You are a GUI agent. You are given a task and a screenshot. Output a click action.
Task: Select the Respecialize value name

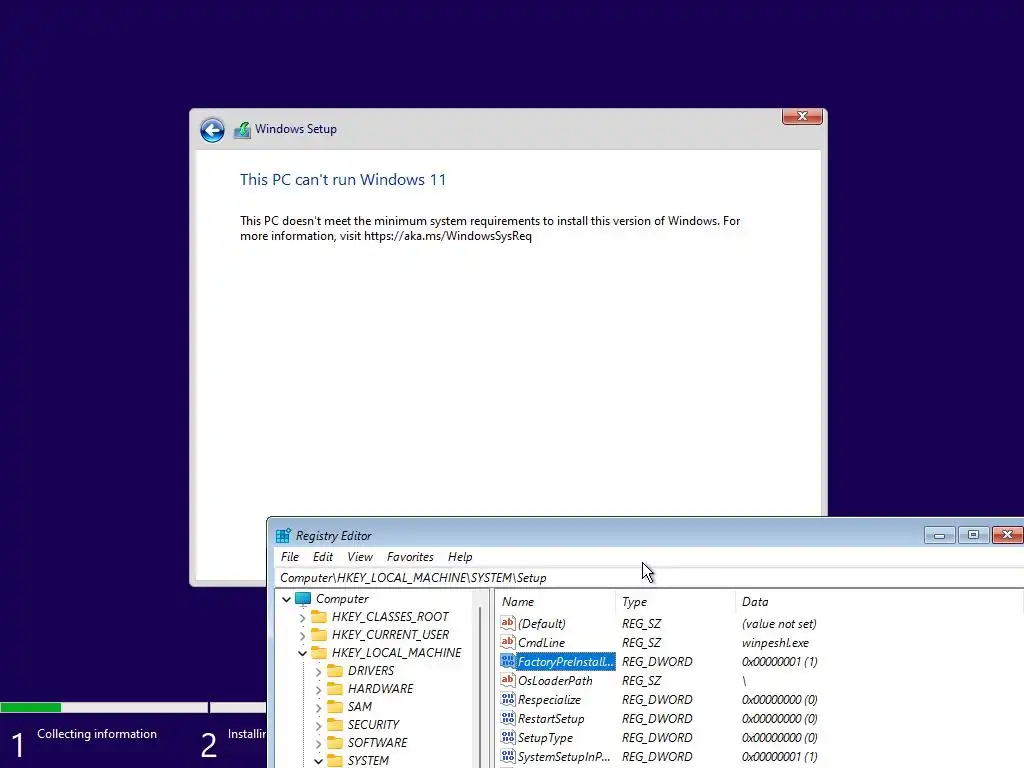coord(549,699)
